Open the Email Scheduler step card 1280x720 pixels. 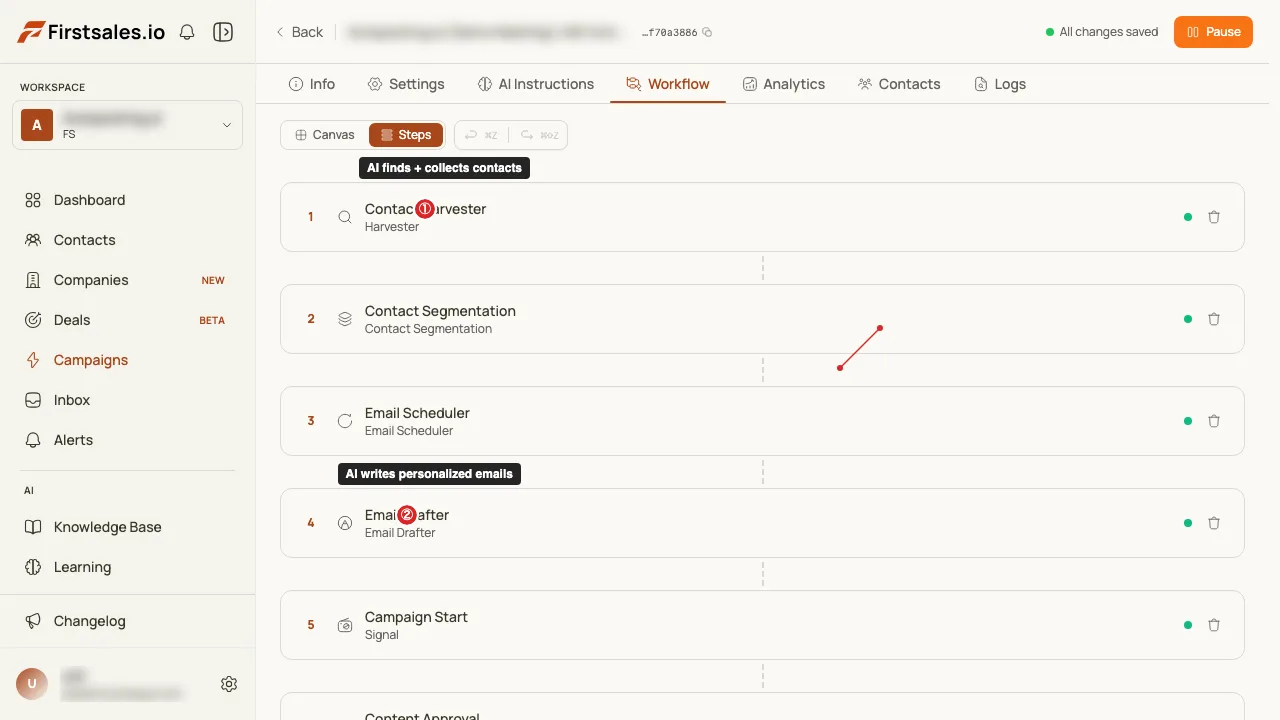pyautogui.click(x=762, y=421)
